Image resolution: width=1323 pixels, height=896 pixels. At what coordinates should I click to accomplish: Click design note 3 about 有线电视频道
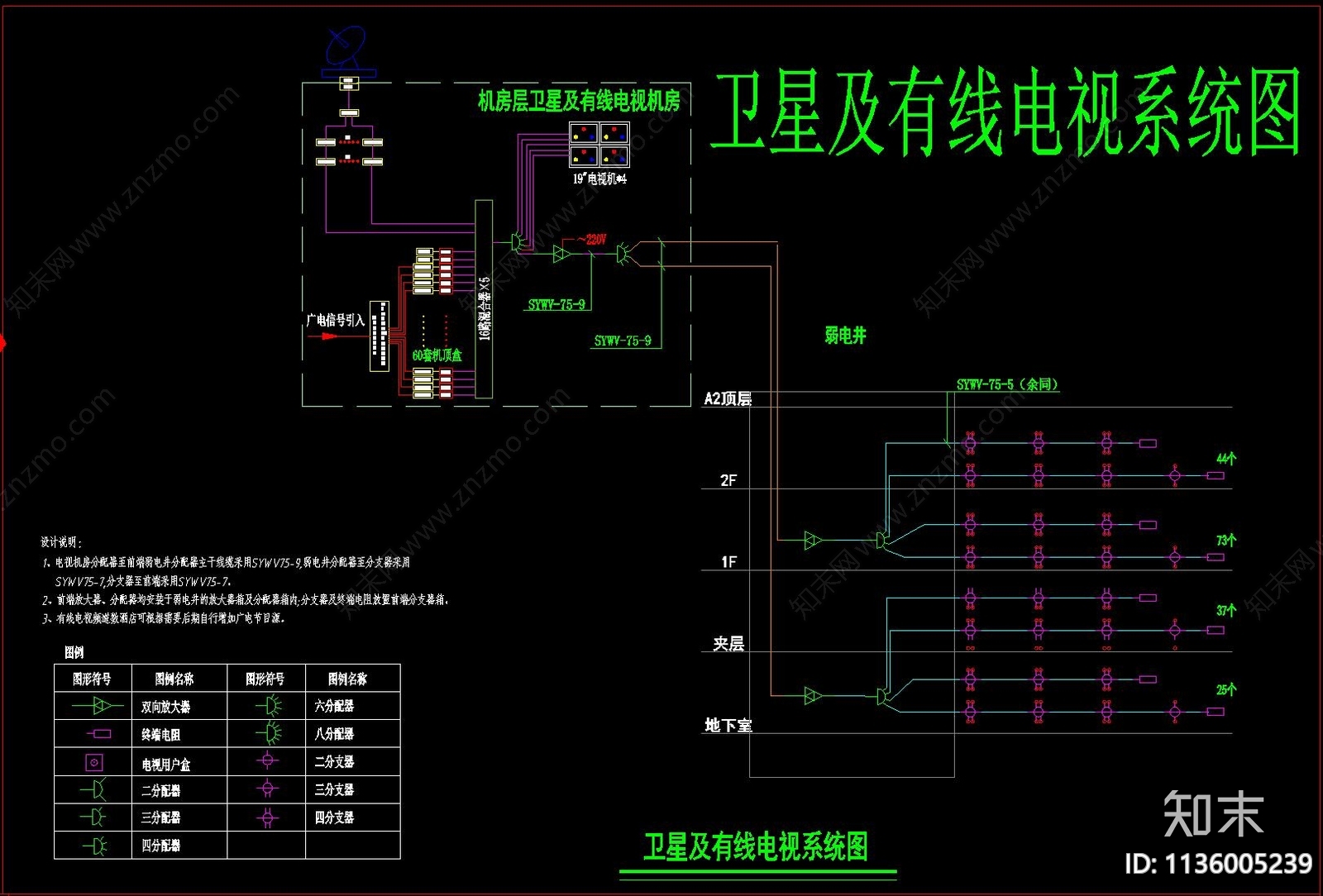[163, 618]
